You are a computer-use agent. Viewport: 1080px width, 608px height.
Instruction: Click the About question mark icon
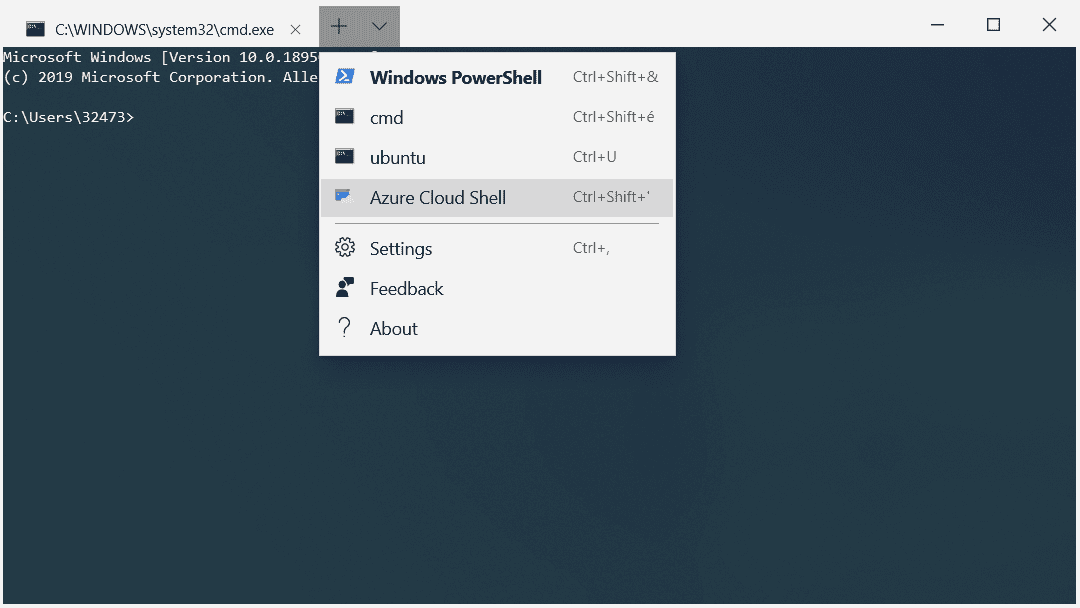point(344,327)
